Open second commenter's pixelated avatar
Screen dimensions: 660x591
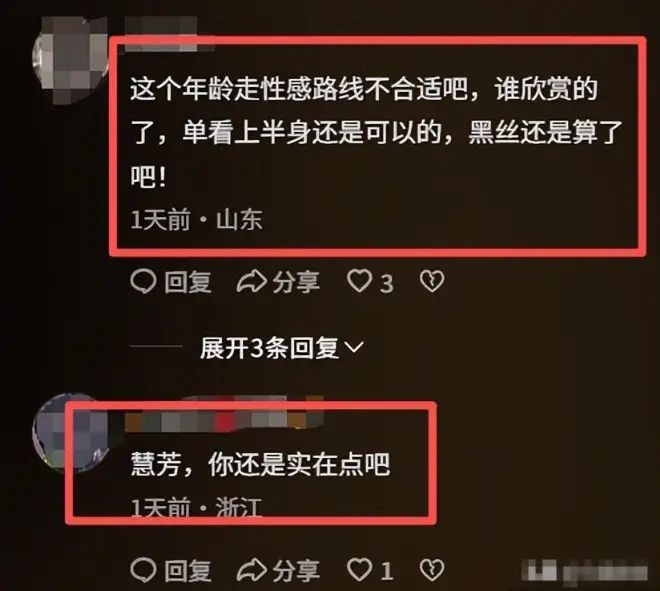click(x=70, y=433)
